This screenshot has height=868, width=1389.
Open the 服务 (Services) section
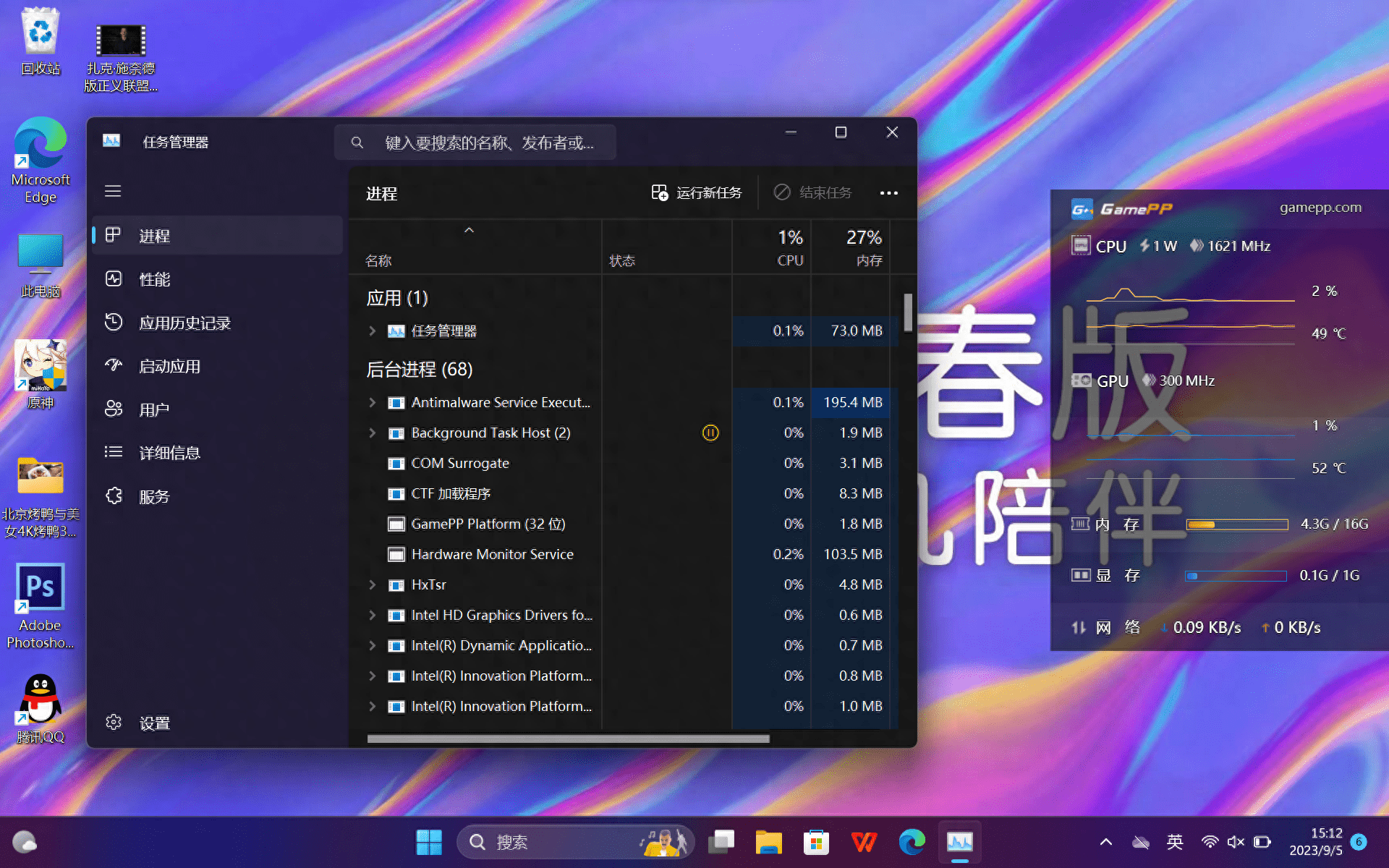[x=155, y=496]
